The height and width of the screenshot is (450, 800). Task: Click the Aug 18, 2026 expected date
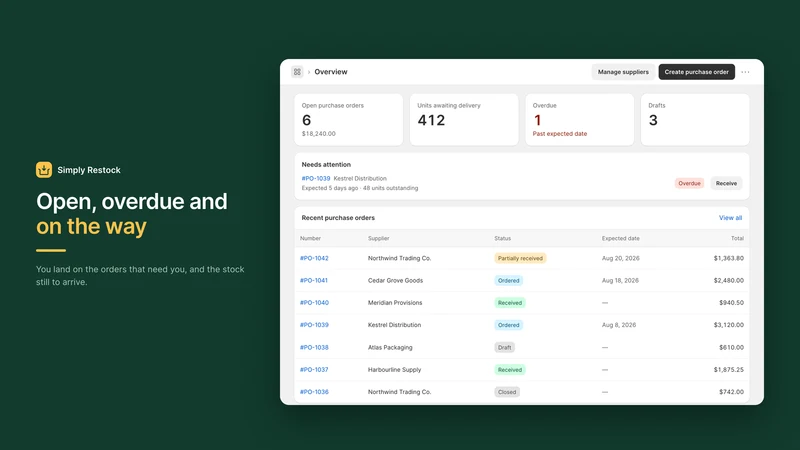[620, 281]
